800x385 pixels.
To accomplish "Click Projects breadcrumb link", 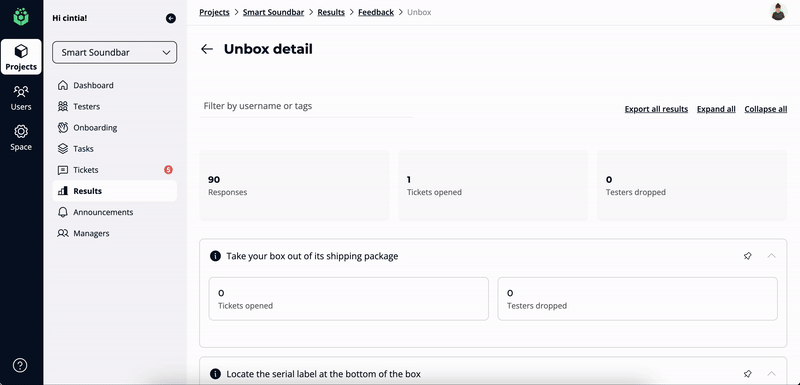I will 214,12.
